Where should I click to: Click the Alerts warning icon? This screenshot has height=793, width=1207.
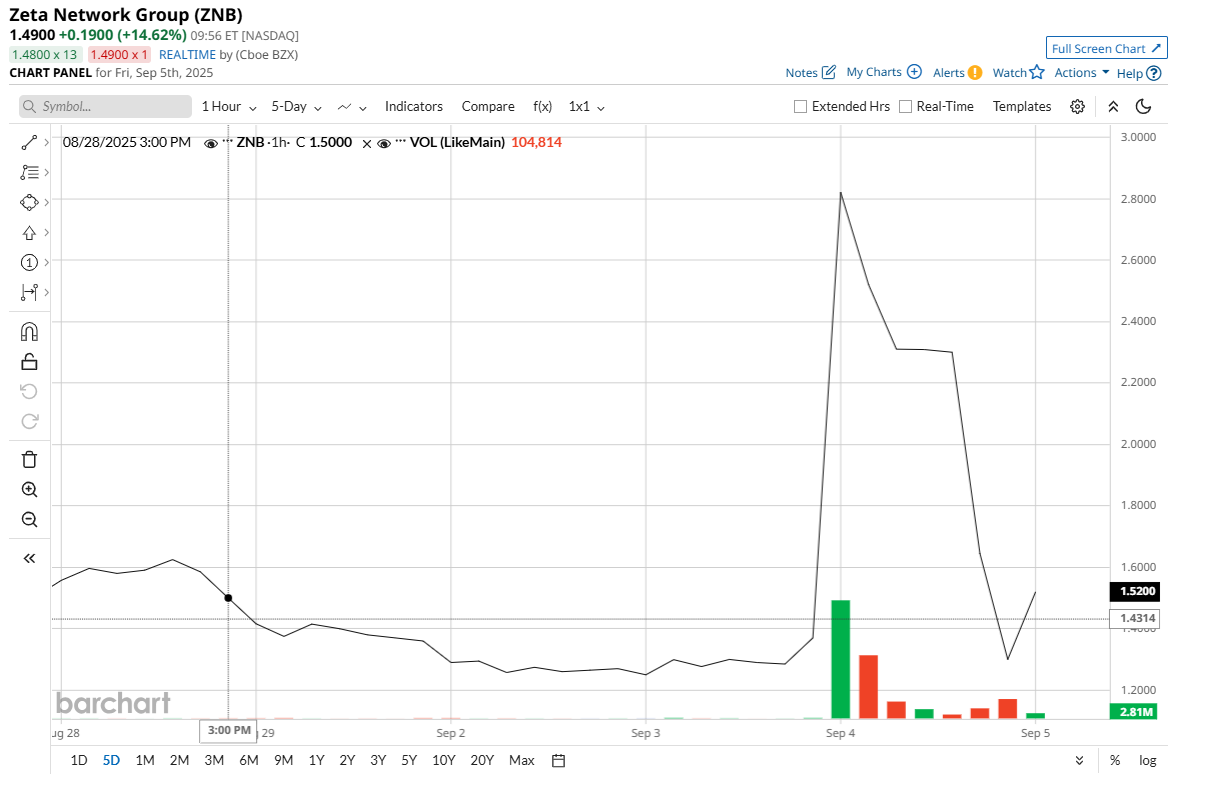pos(975,72)
